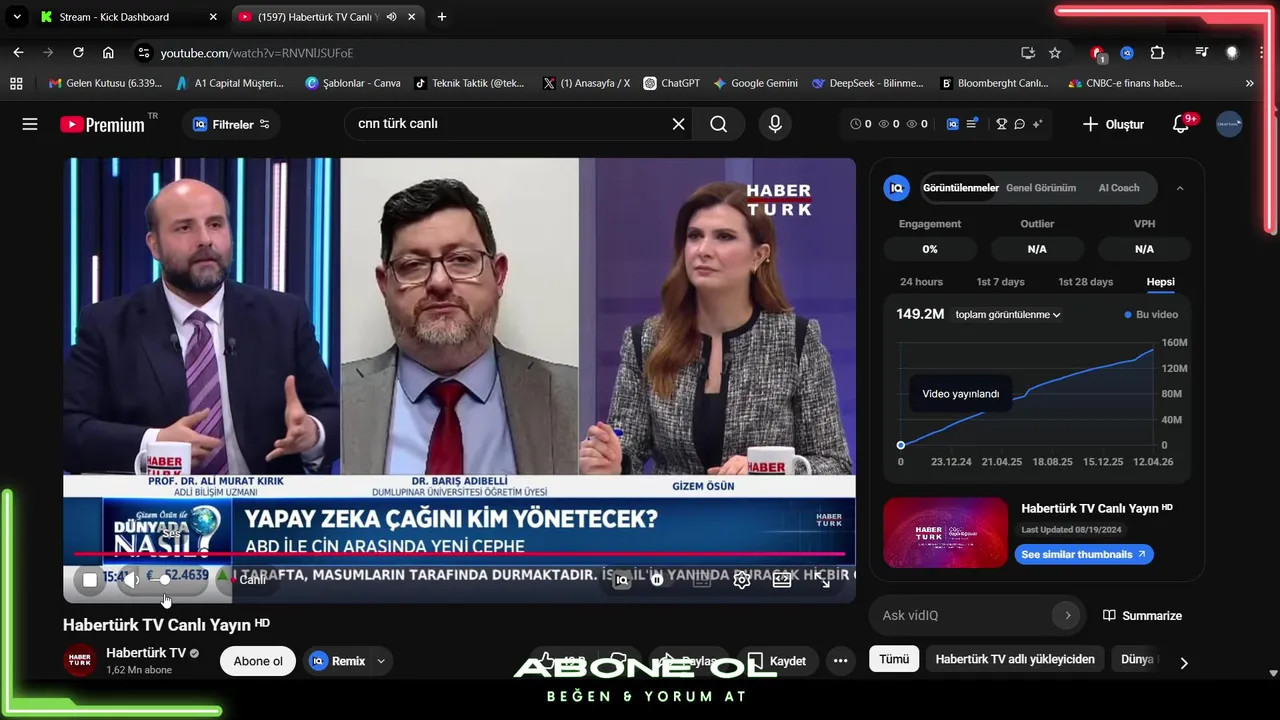Screen dimensions: 1280x720
Task: Stop the video with square player button
Action: (x=90, y=579)
